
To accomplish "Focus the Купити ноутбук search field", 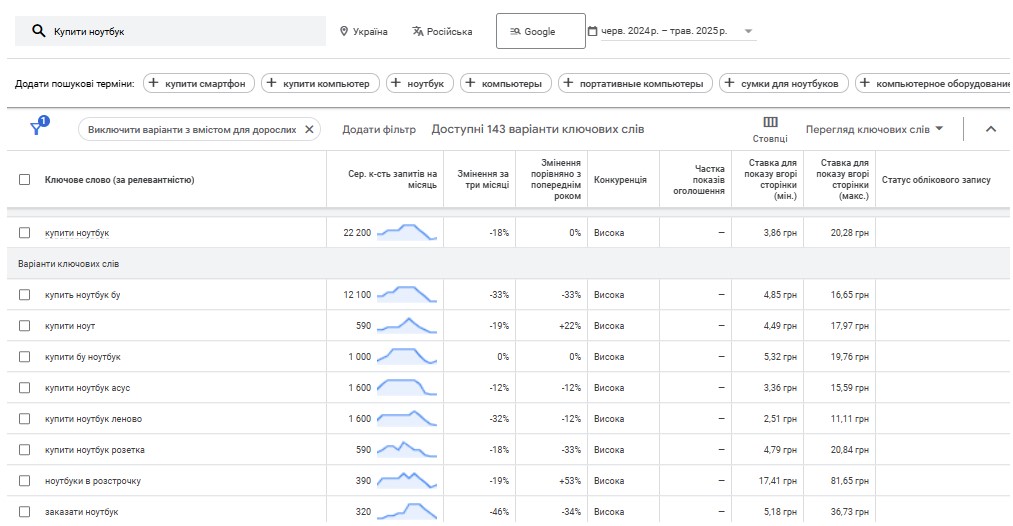I will pos(171,31).
